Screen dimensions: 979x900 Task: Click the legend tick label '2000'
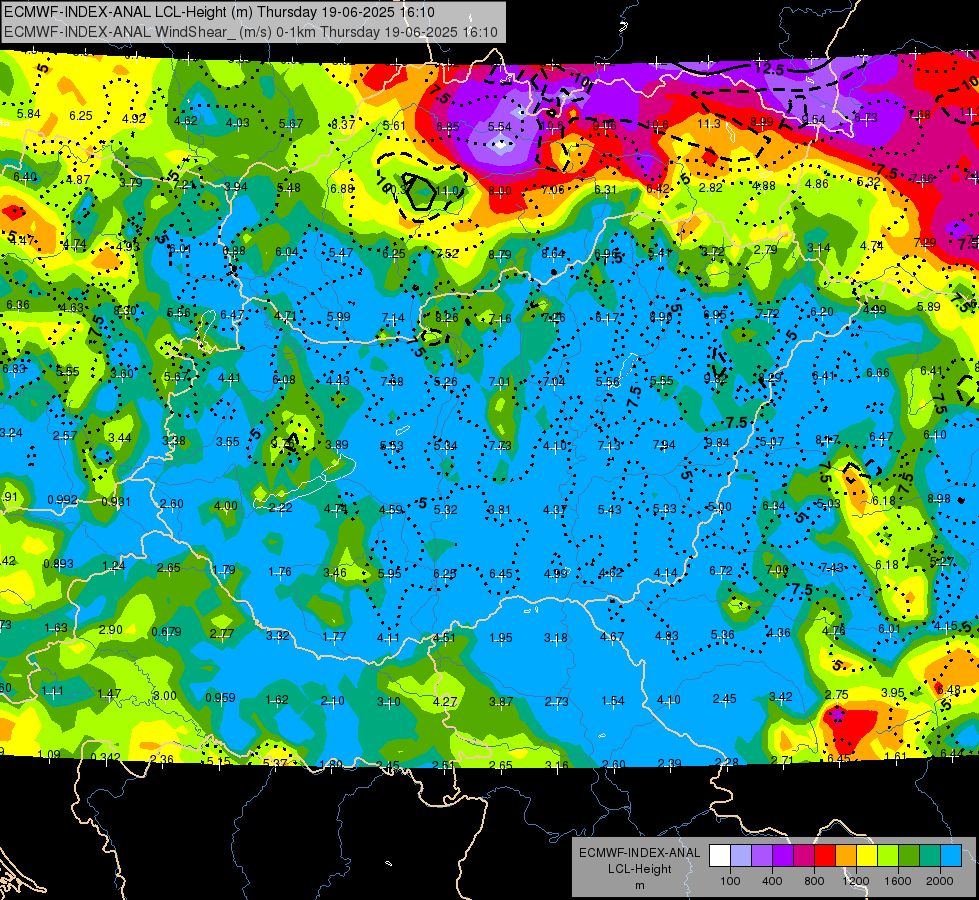click(x=940, y=881)
